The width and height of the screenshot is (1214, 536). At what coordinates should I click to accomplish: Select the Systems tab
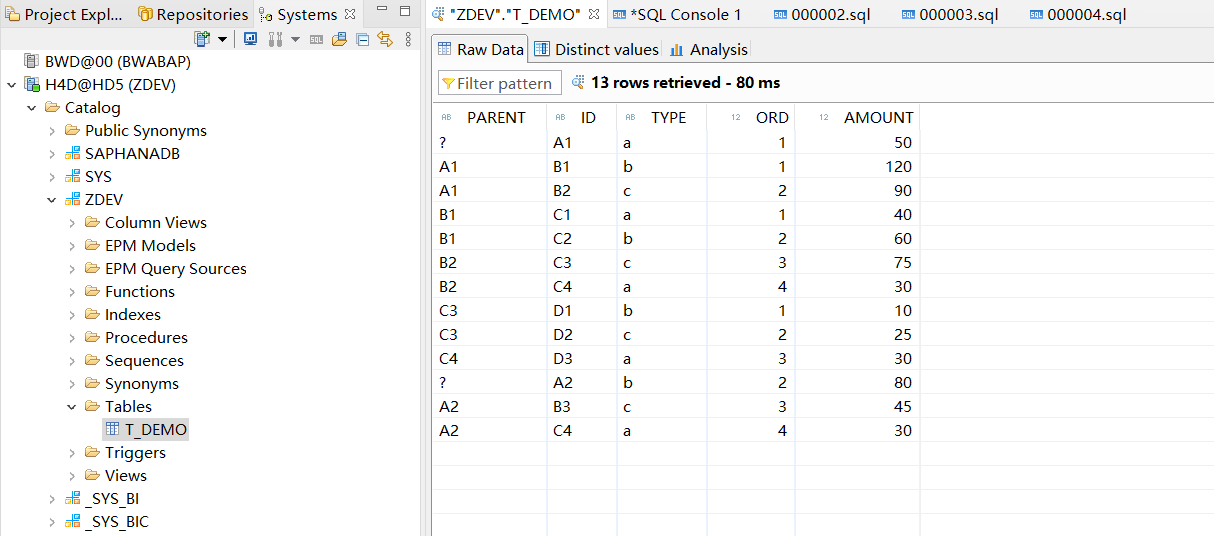307,14
